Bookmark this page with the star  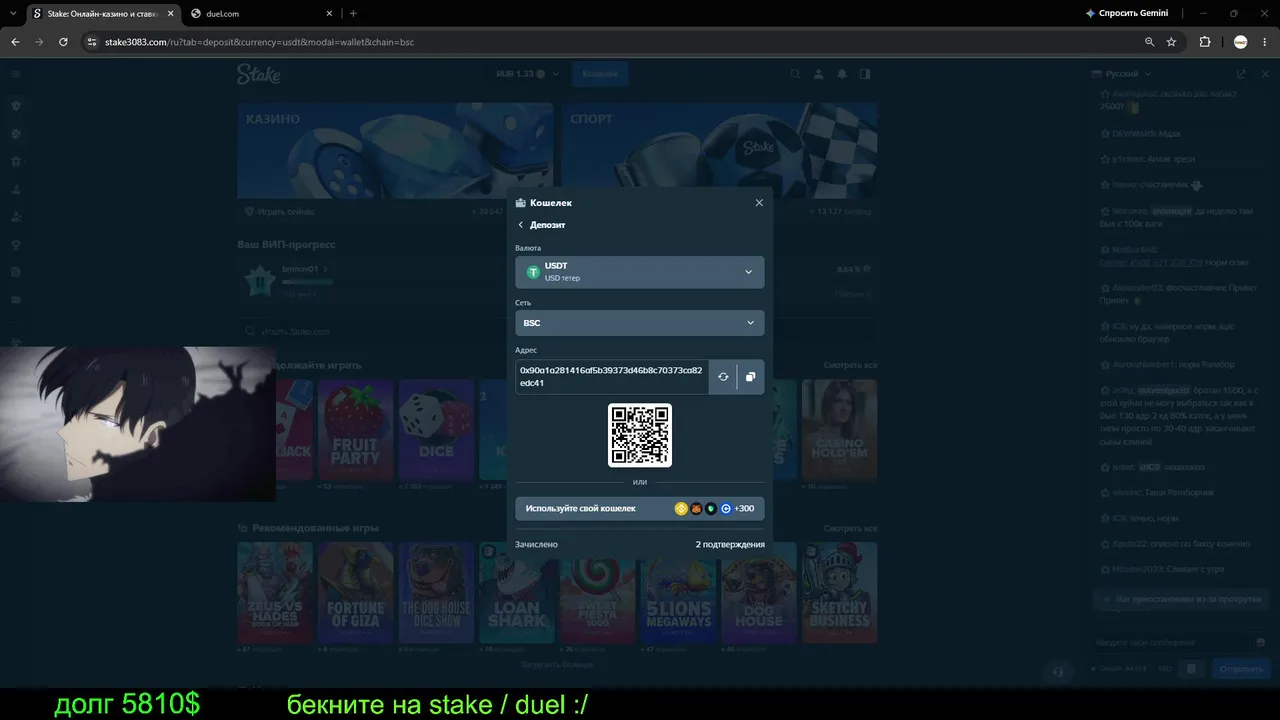pyautogui.click(x=1171, y=42)
